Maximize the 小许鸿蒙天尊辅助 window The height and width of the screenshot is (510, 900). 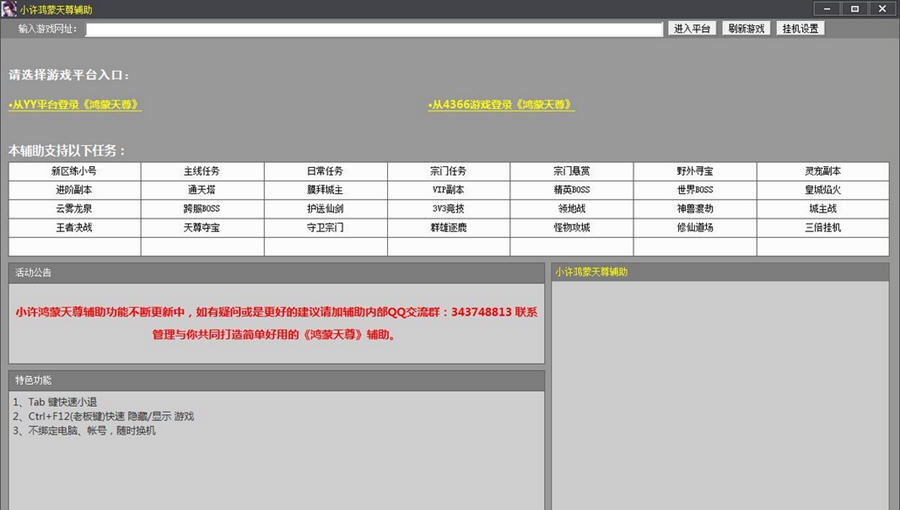coord(855,9)
